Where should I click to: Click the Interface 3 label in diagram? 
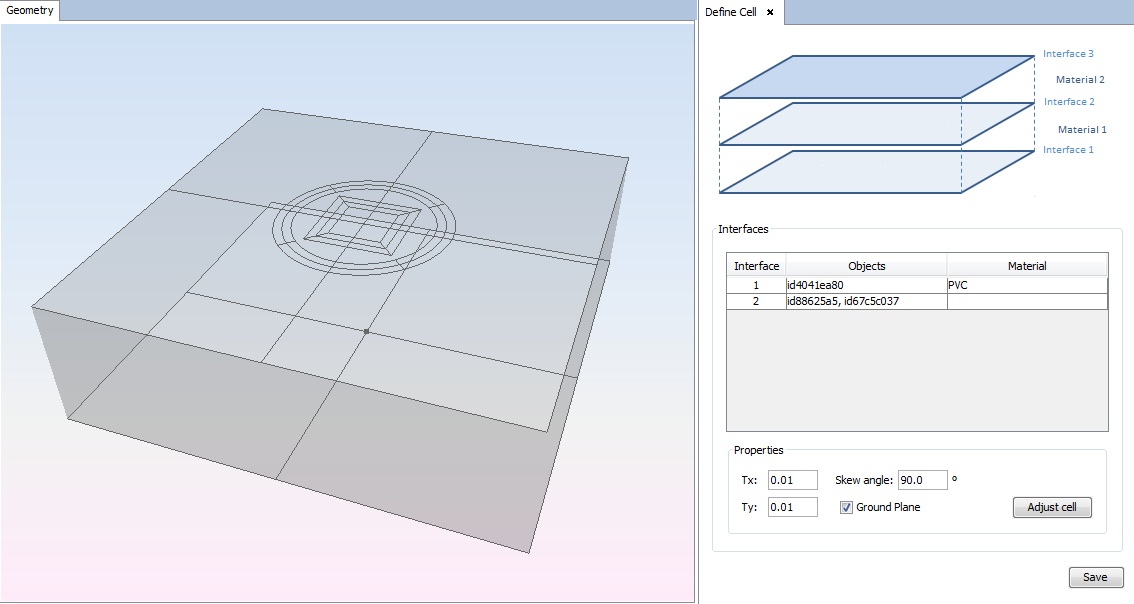[x=1068, y=54]
